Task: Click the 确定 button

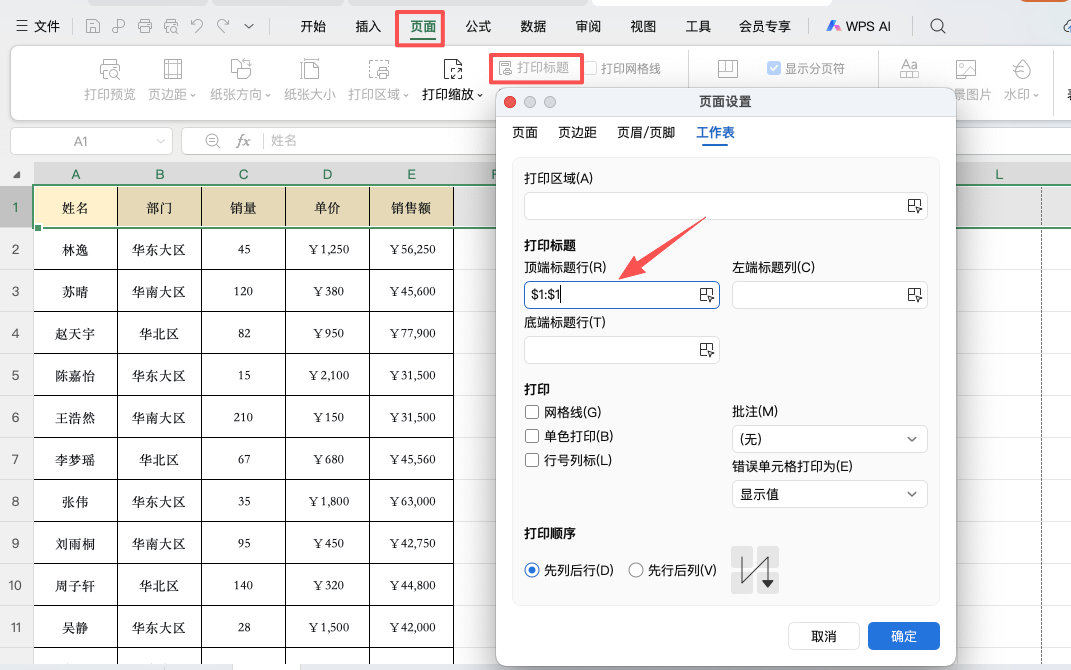Action: click(x=904, y=636)
